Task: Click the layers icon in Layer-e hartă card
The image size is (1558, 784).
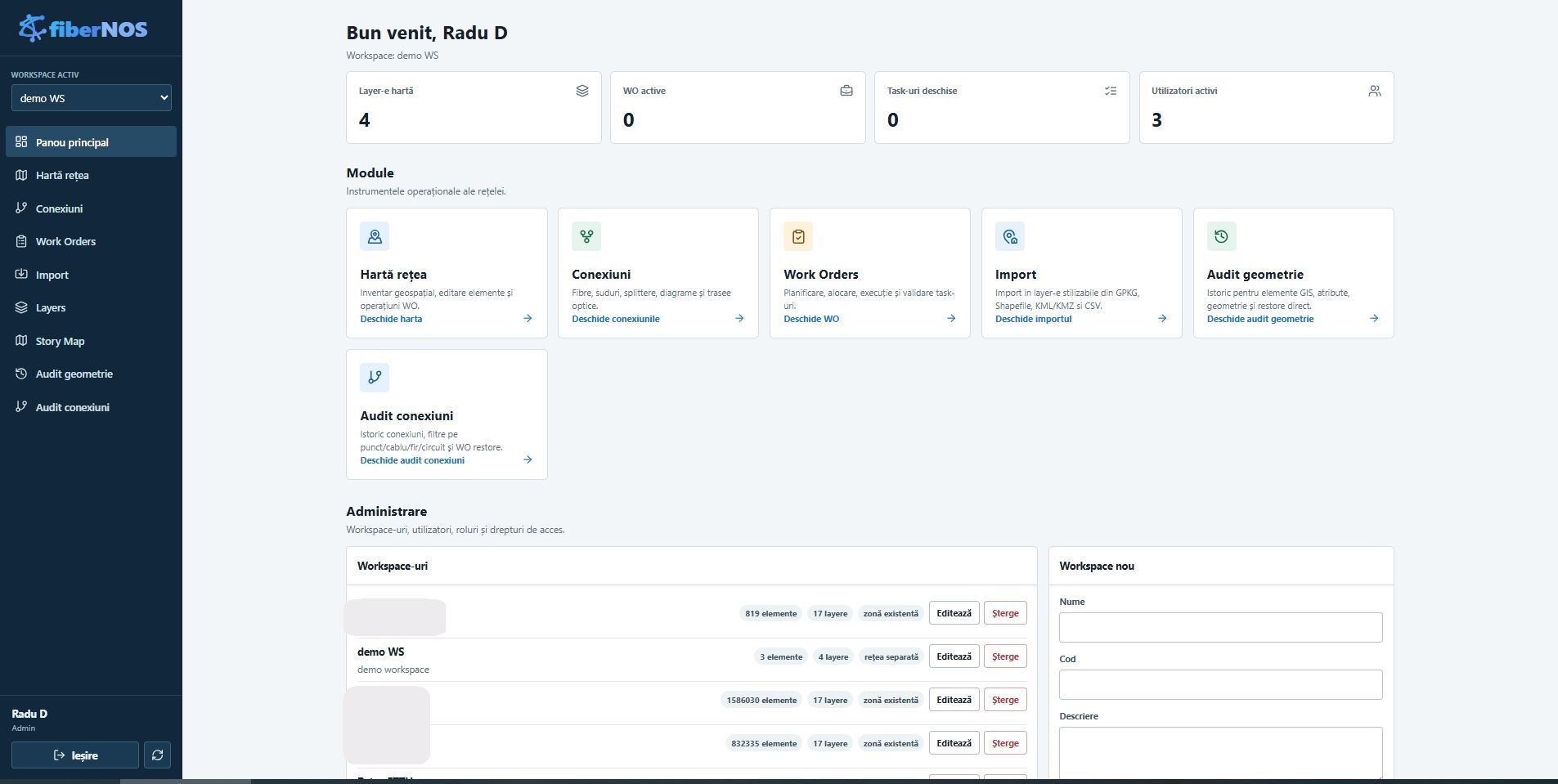Action: click(x=582, y=91)
